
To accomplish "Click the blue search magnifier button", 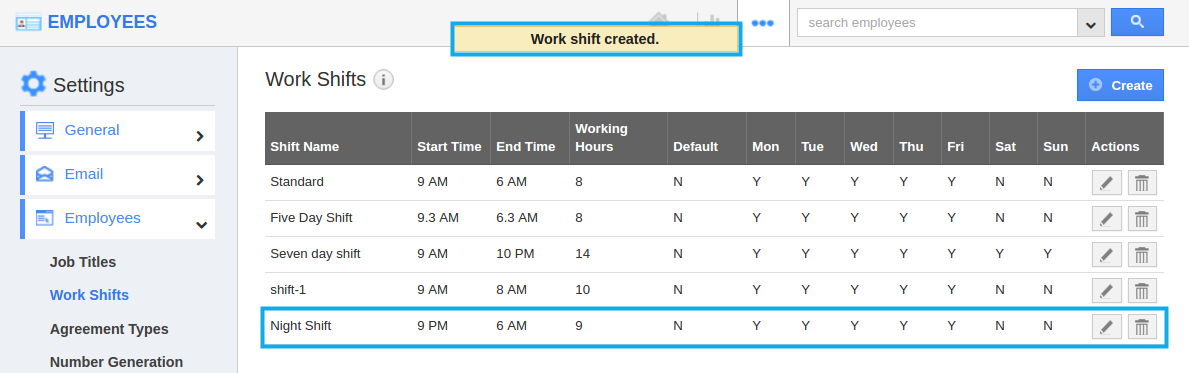I will pos(1137,22).
